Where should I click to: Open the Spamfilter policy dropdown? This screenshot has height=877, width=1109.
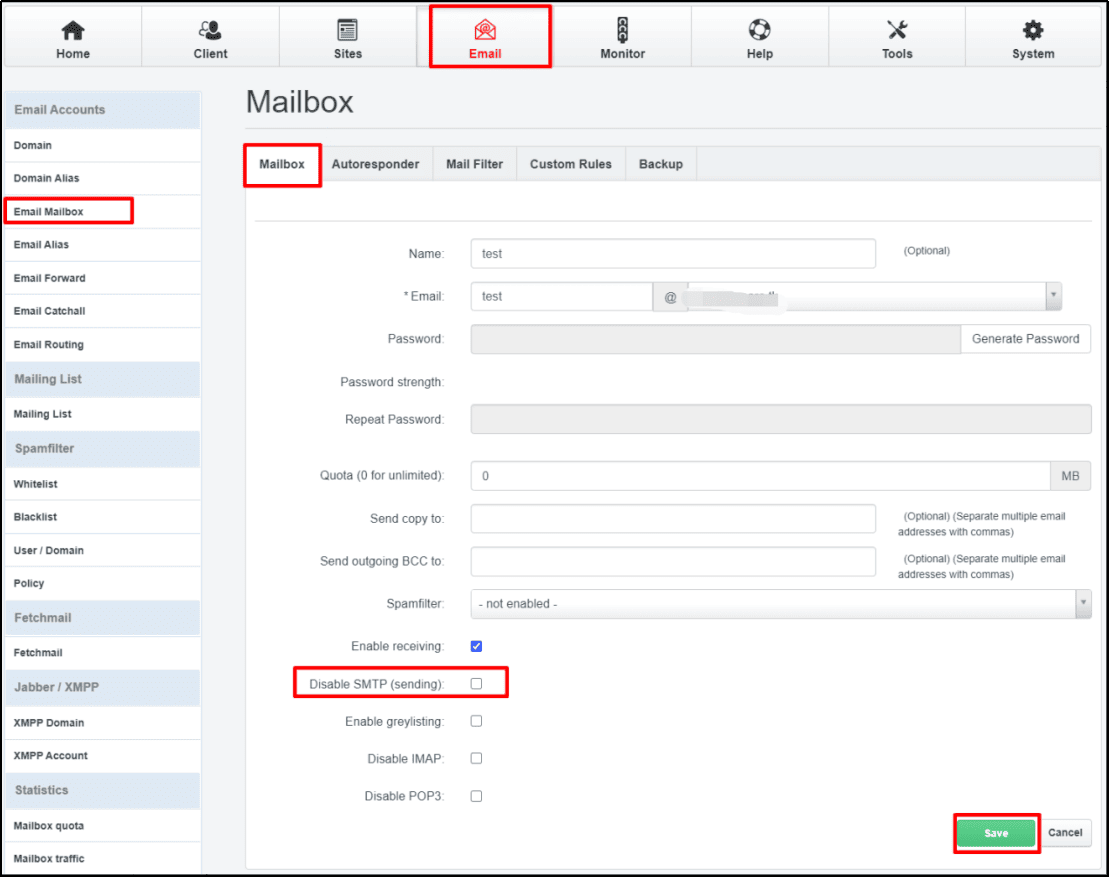coord(781,603)
